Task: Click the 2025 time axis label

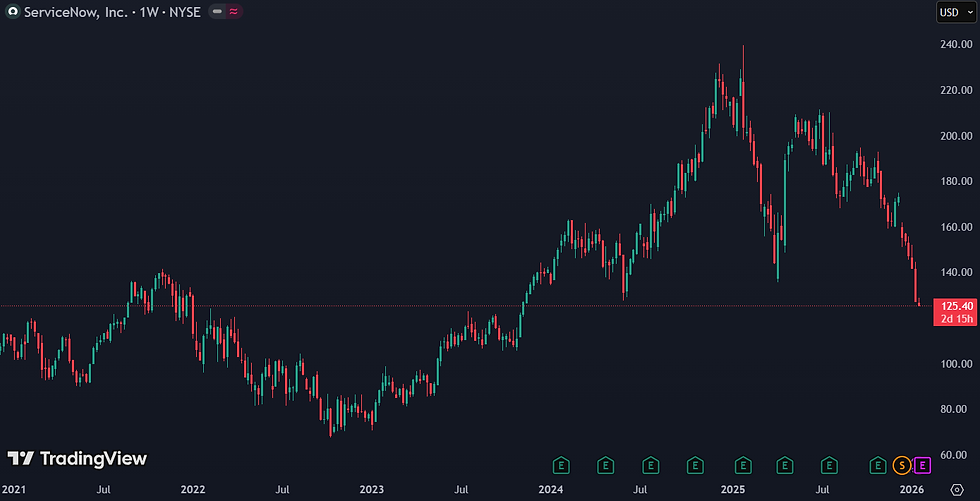Action: click(731, 489)
